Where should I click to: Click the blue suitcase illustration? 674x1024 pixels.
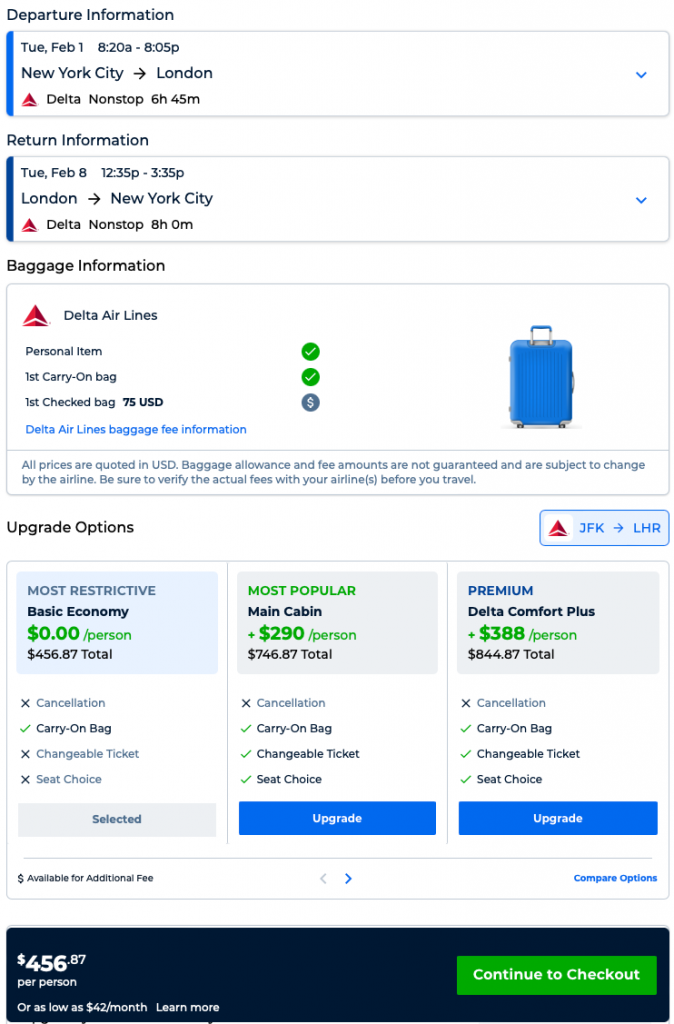point(541,377)
